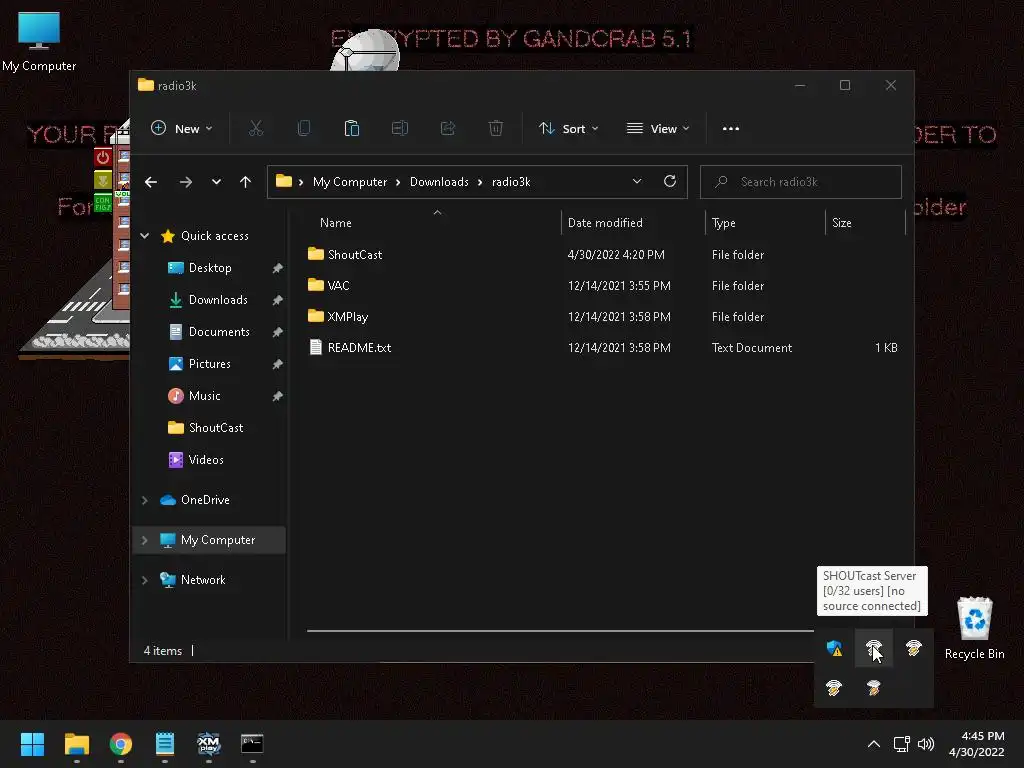This screenshot has width=1024, height=768.
Task: Open Windows Security shield tray icon
Action: [834, 648]
